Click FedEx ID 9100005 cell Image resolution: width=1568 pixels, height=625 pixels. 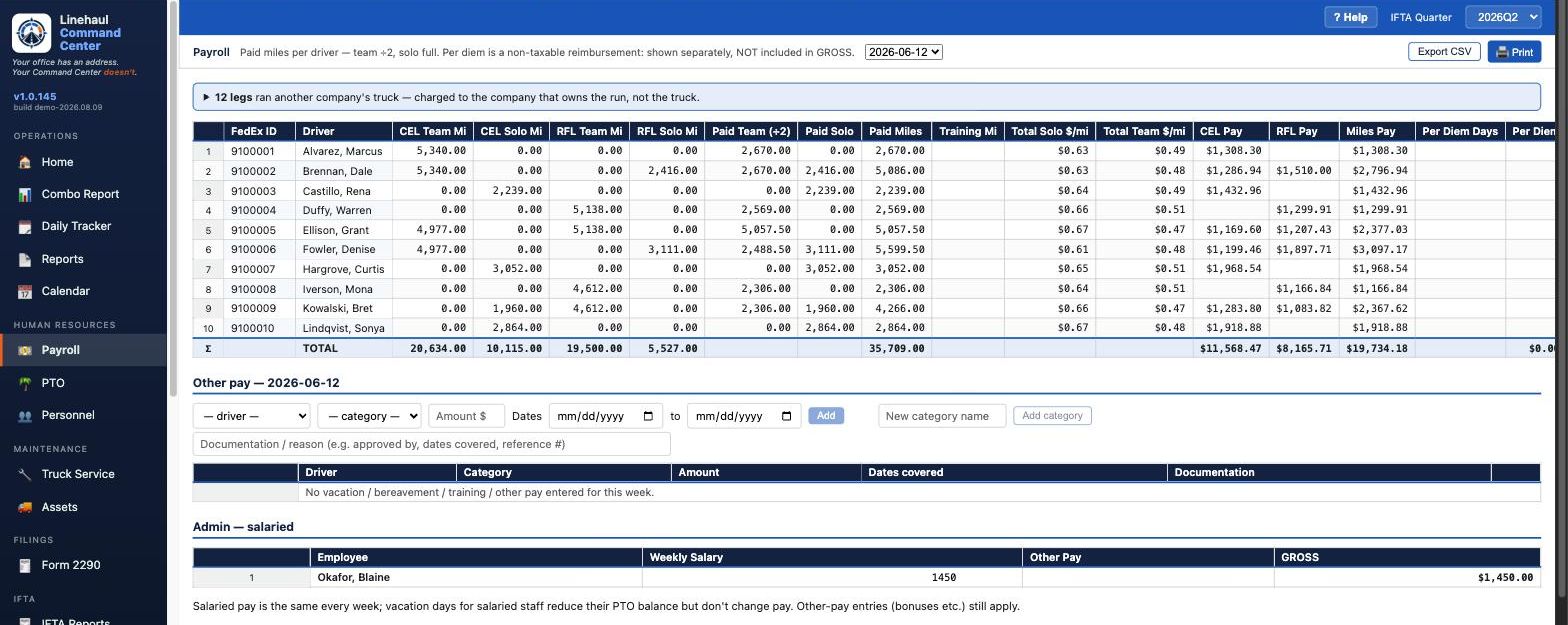(x=259, y=230)
